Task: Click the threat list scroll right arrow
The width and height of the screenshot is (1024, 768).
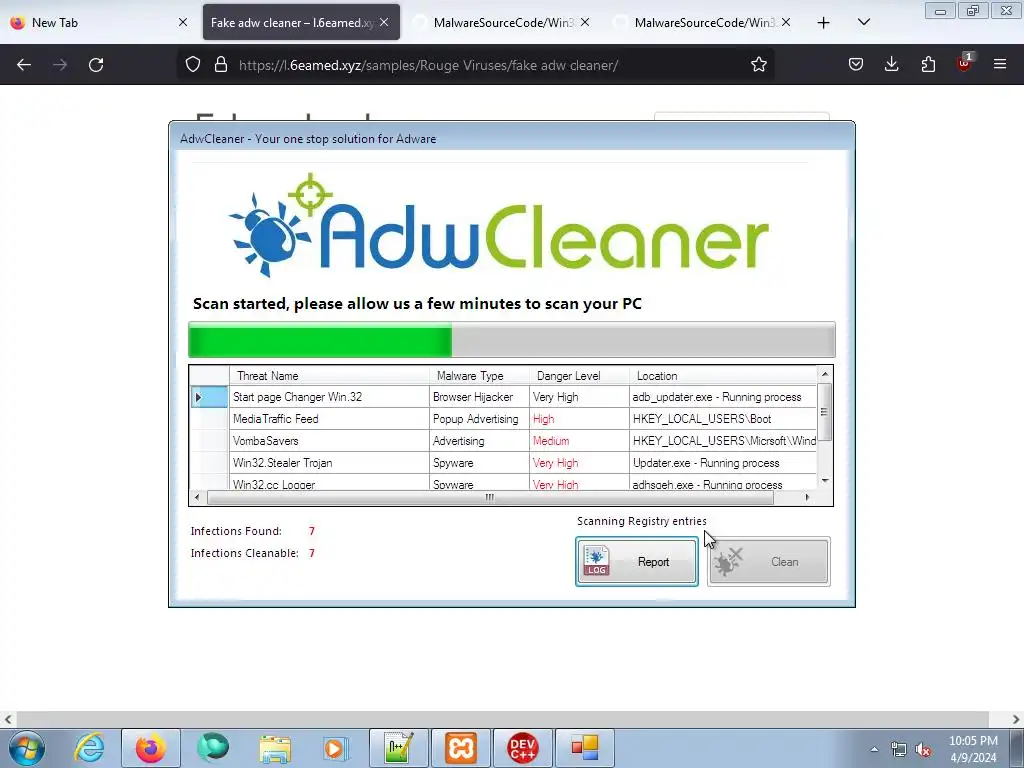Action: tap(807, 498)
